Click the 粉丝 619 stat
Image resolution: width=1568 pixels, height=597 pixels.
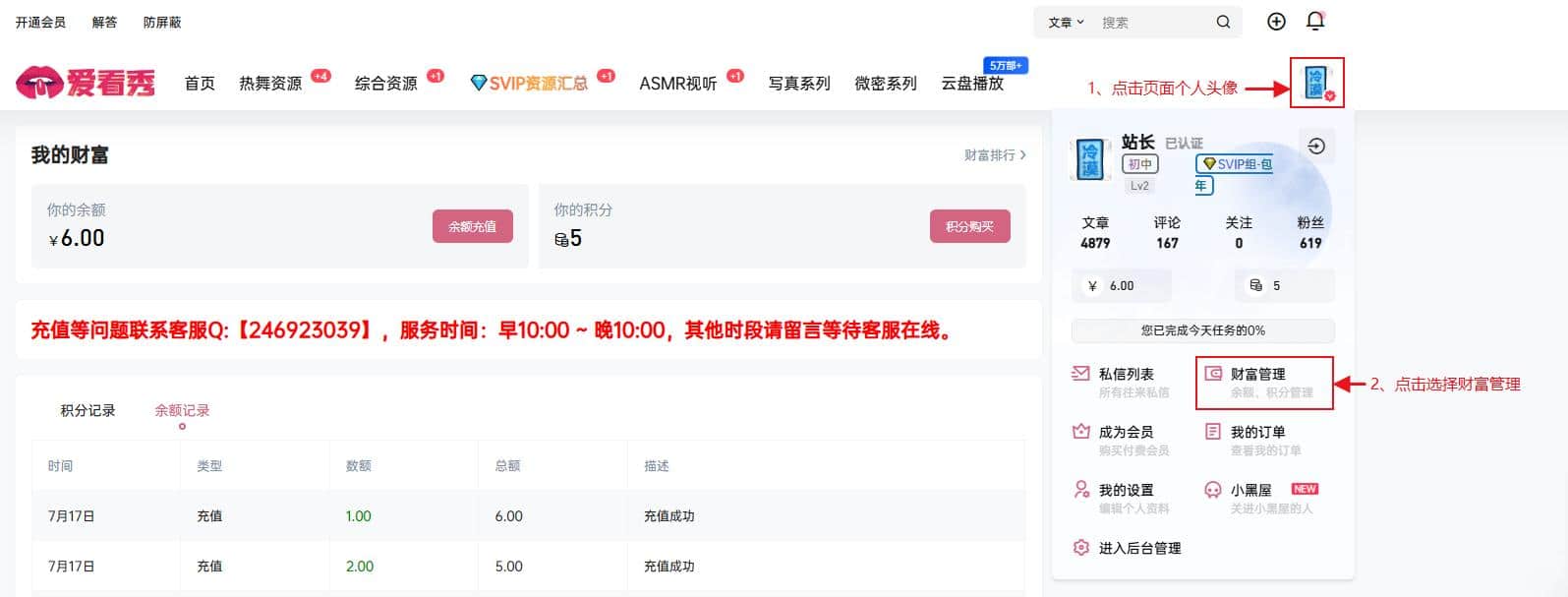[1310, 233]
